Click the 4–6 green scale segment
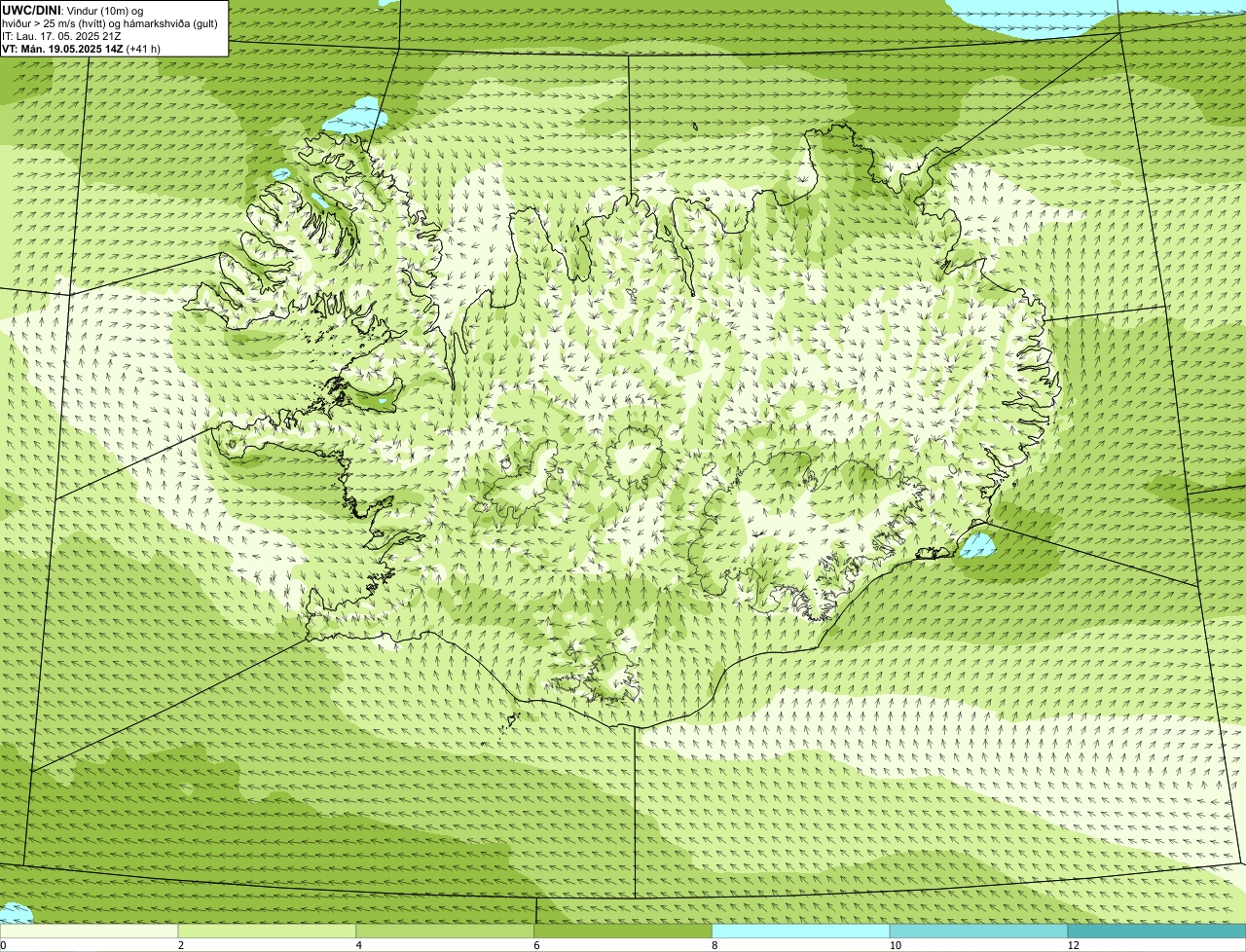The height and width of the screenshot is (952, 1246). pos(445,931)
